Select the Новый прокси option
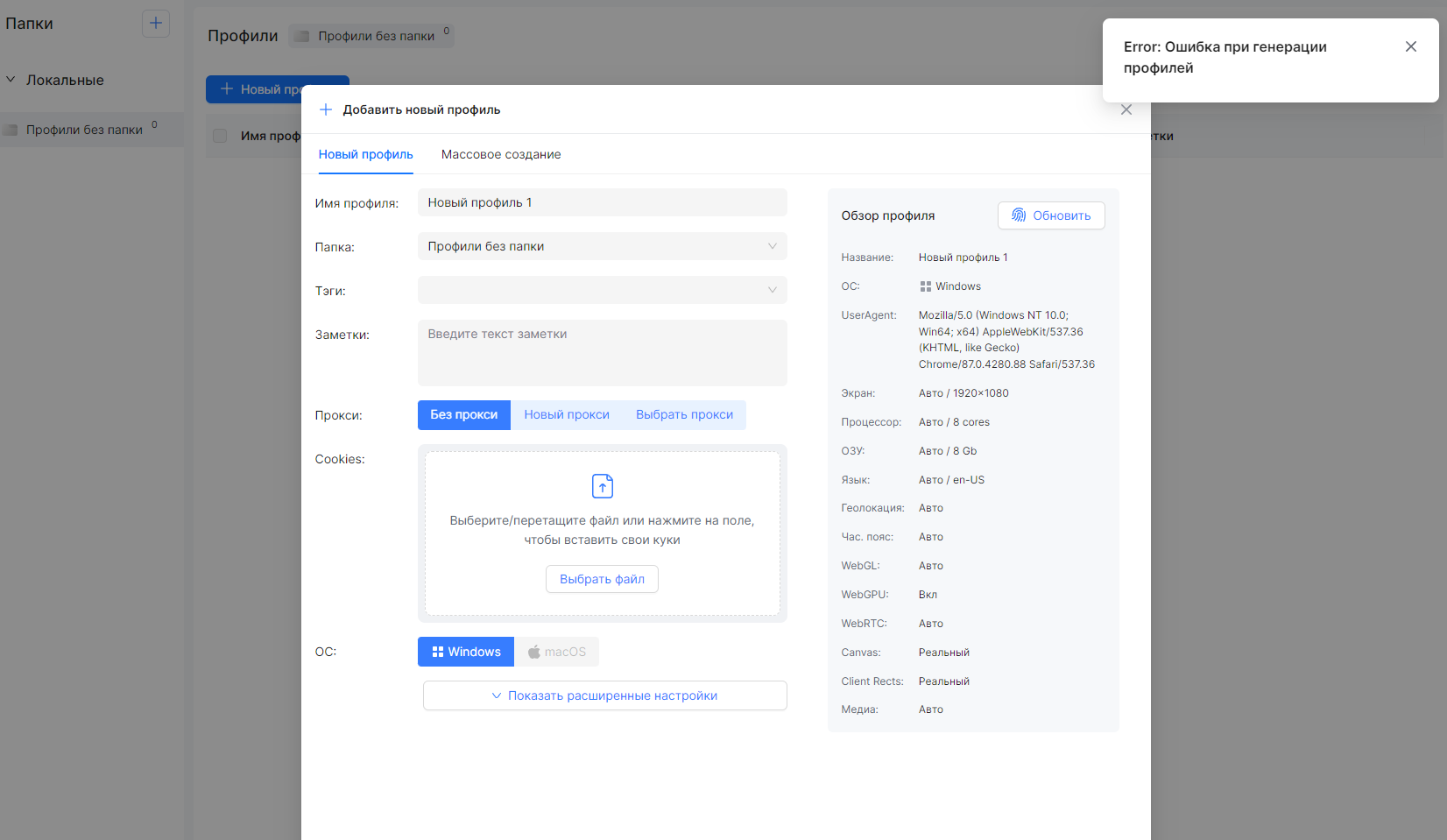The image size is (1447, 840). point(567,415)
